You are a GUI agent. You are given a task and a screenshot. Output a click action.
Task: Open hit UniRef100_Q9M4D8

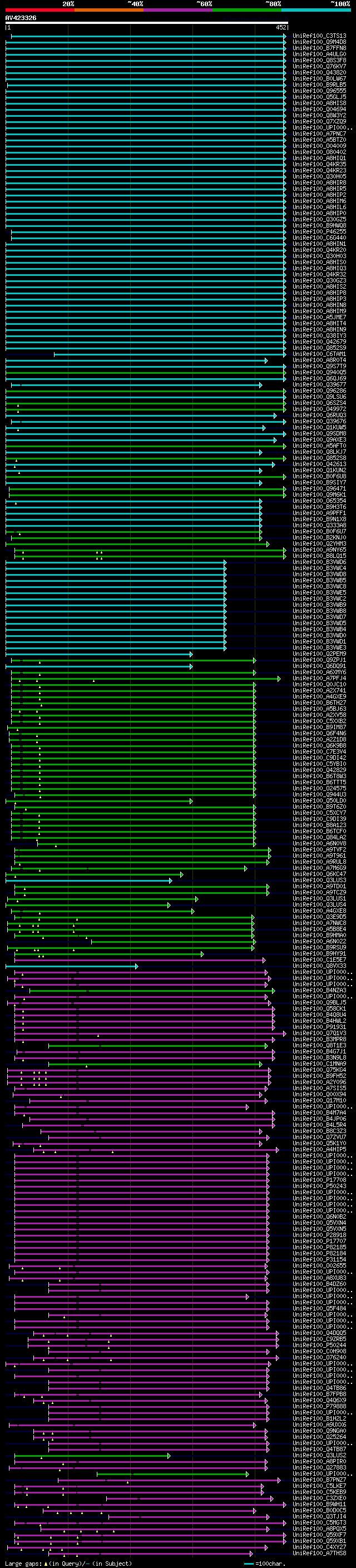click(319, 42)
